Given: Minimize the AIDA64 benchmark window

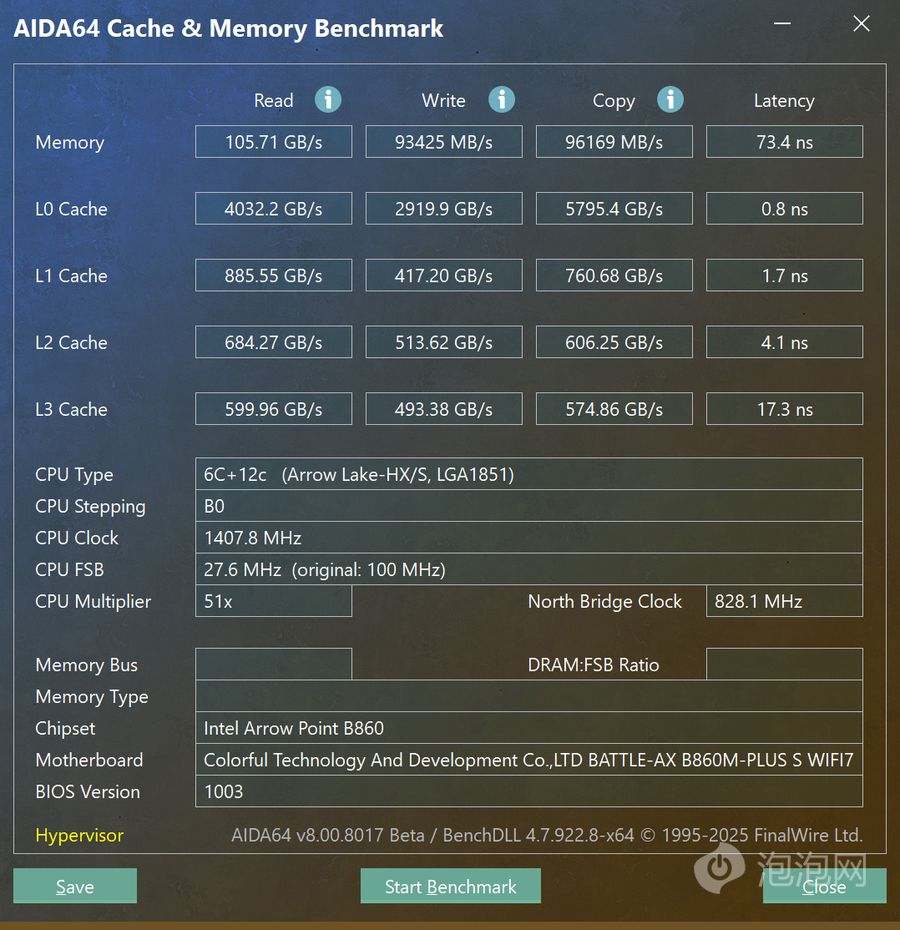Looking at the screenshot, I should pyautogui.click(x=782, y=24).
